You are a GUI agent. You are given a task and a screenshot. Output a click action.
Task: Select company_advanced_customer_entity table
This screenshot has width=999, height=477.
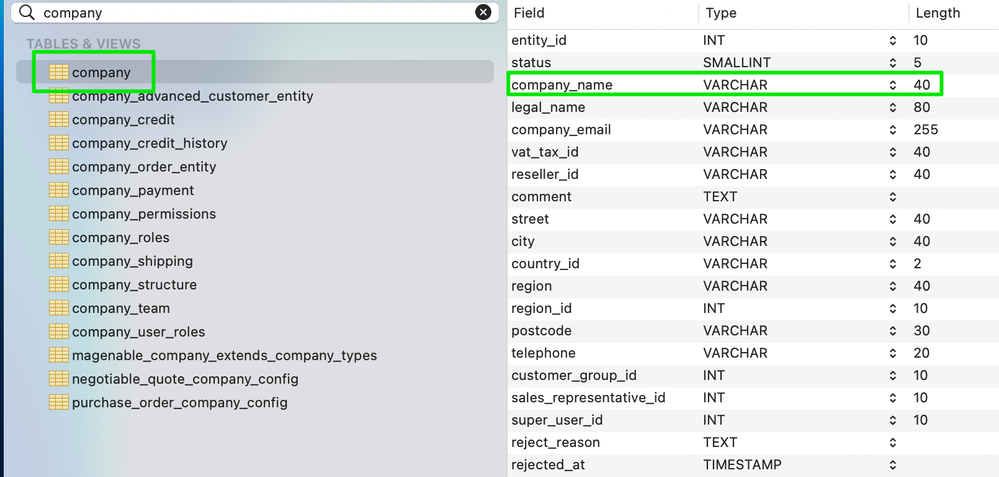coord(192,96)
